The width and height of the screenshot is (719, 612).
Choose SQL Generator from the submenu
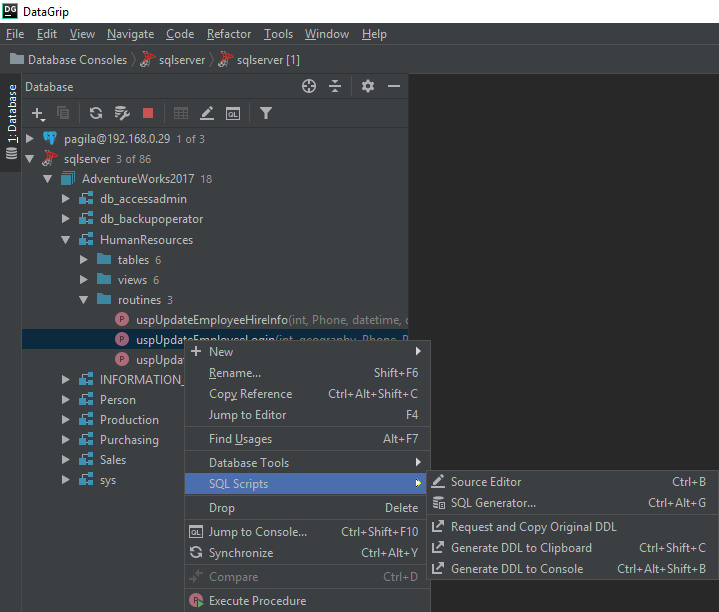pyautogui.click(x=493, y=503)
